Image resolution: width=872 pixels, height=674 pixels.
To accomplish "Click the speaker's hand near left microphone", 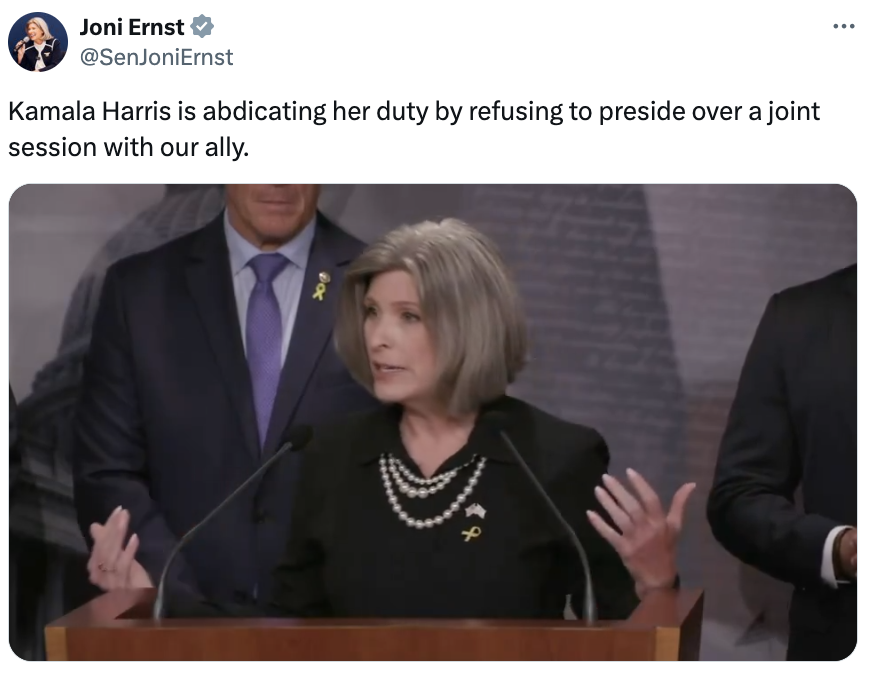I will [116, 549].
